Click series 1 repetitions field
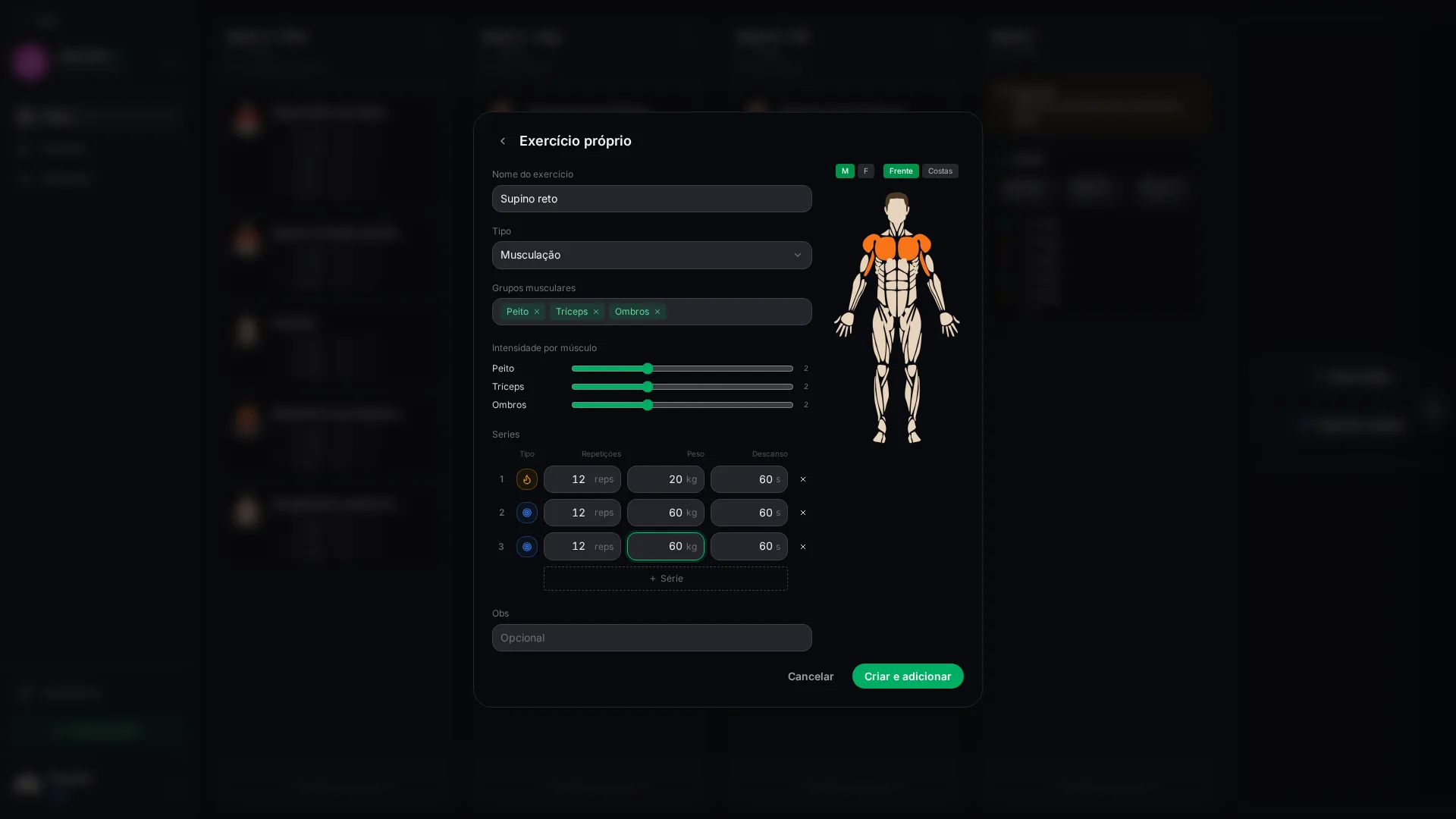This screenshot has height=819, width=1456. (x=582, y=479)
